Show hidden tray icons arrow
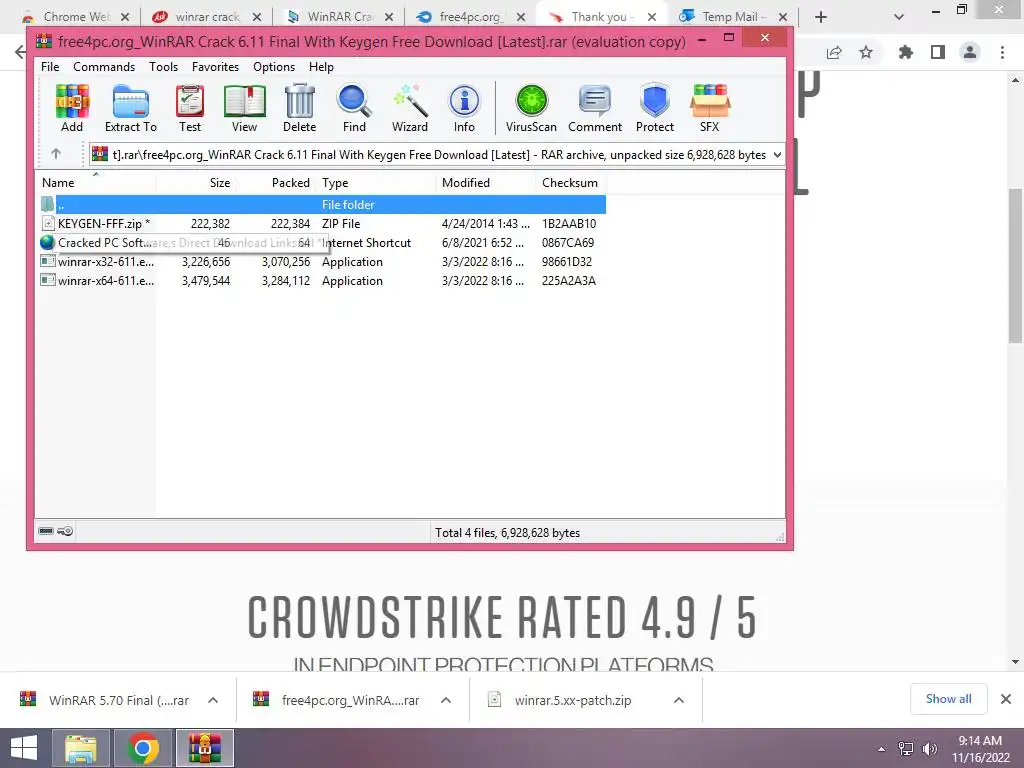 [882, 749]
